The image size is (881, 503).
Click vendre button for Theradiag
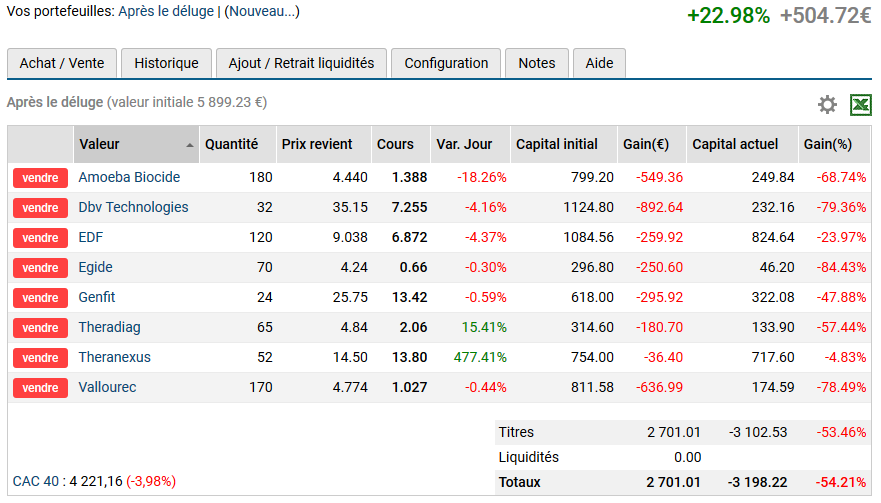(x=40, y=328)
